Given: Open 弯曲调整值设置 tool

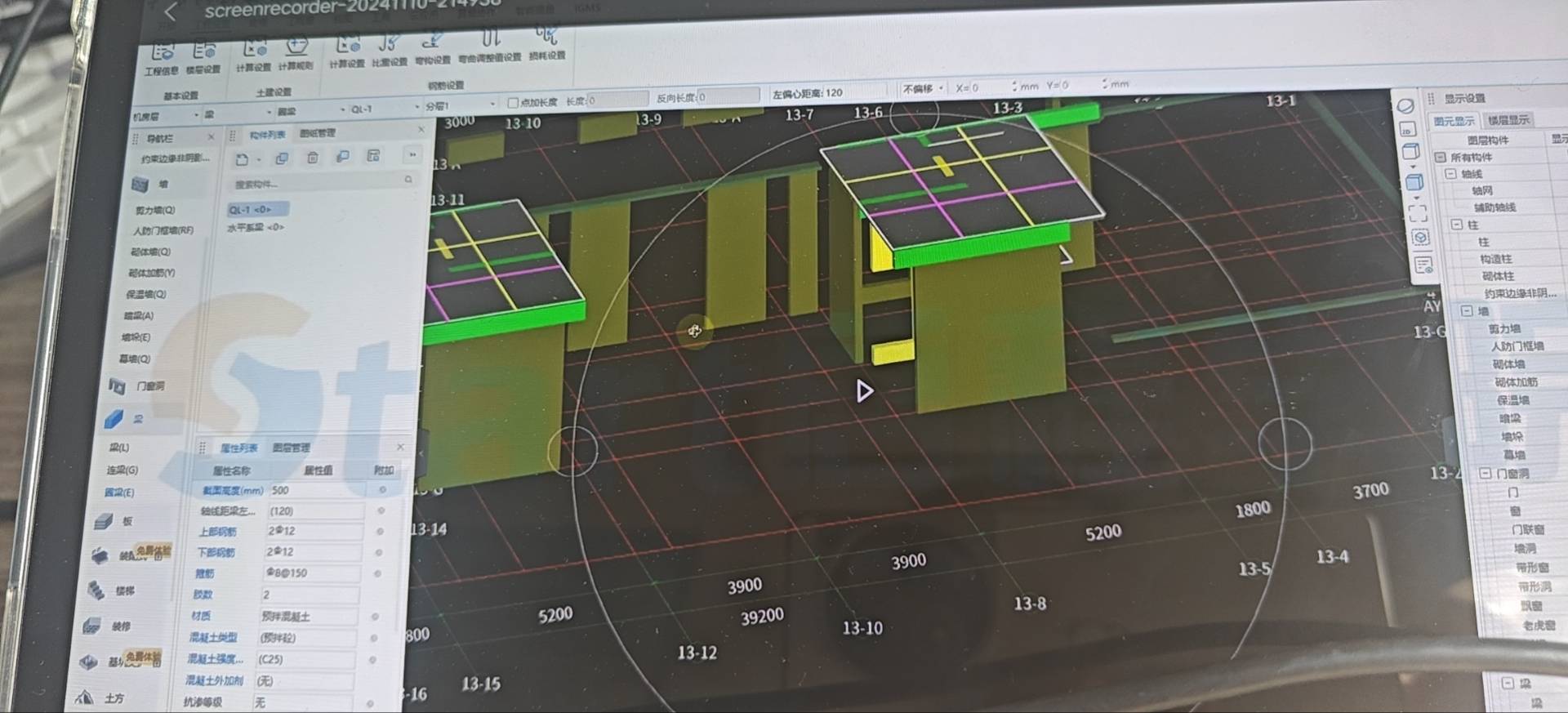Looking at the screenshot, I should (x=489, y=47).
